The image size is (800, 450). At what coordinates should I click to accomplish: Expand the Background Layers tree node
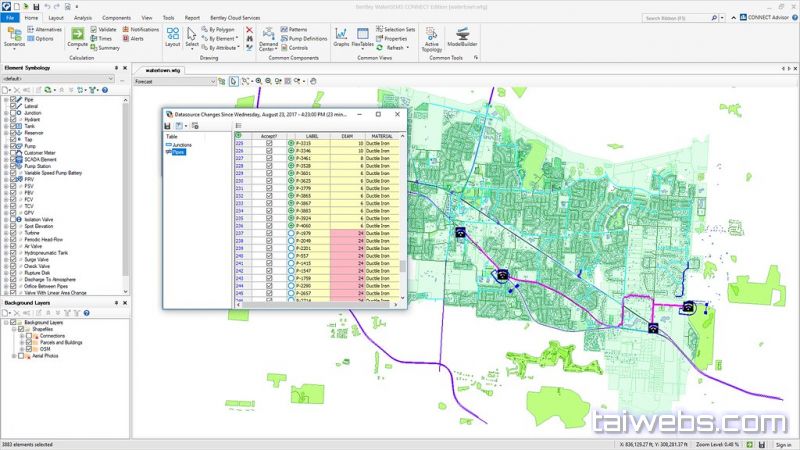tap(6, 323)
